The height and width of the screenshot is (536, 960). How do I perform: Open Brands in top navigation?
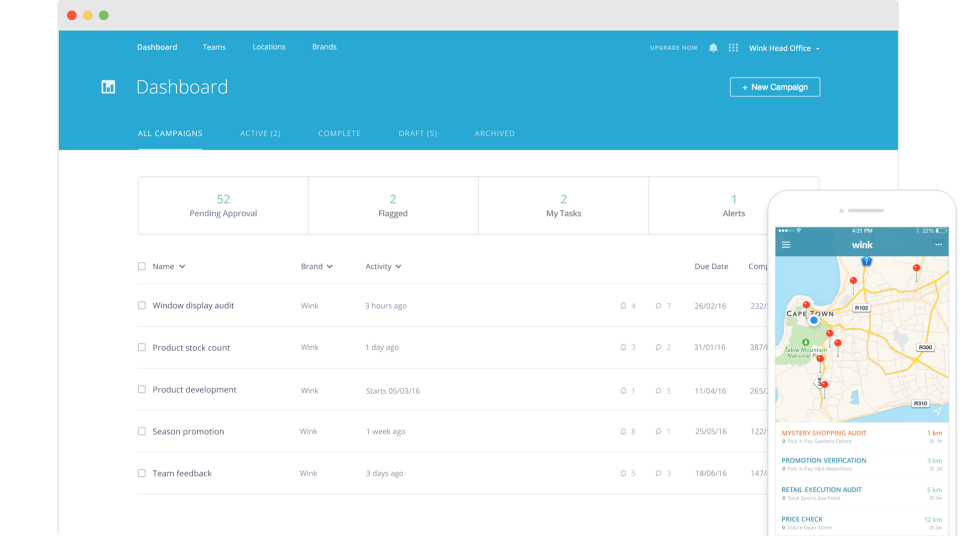[x=324, y=47]
